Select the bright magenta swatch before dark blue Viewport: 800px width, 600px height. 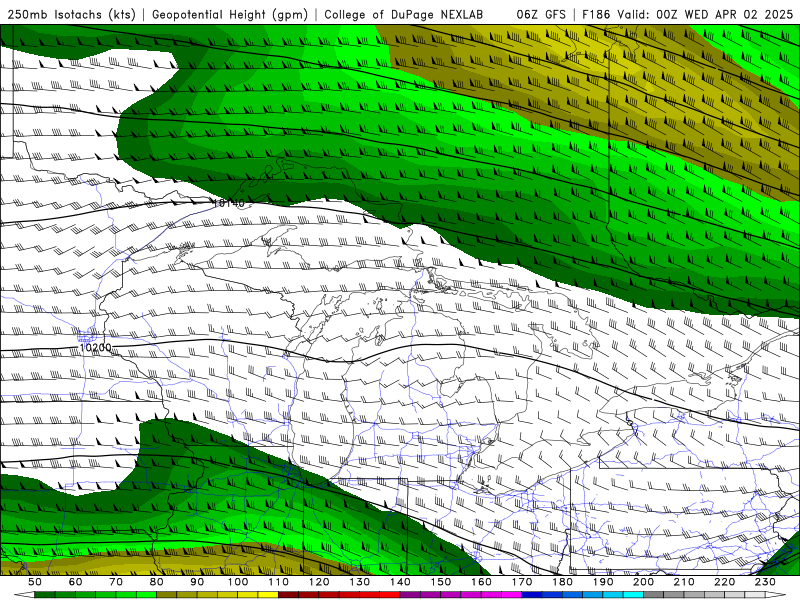(x=511, y=594)
